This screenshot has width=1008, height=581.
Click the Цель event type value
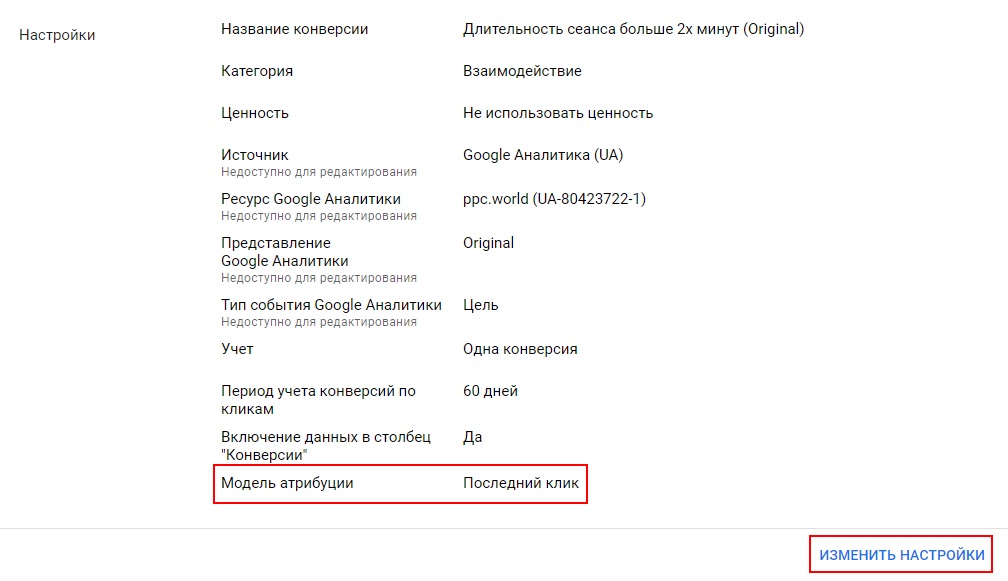point(481,305)
